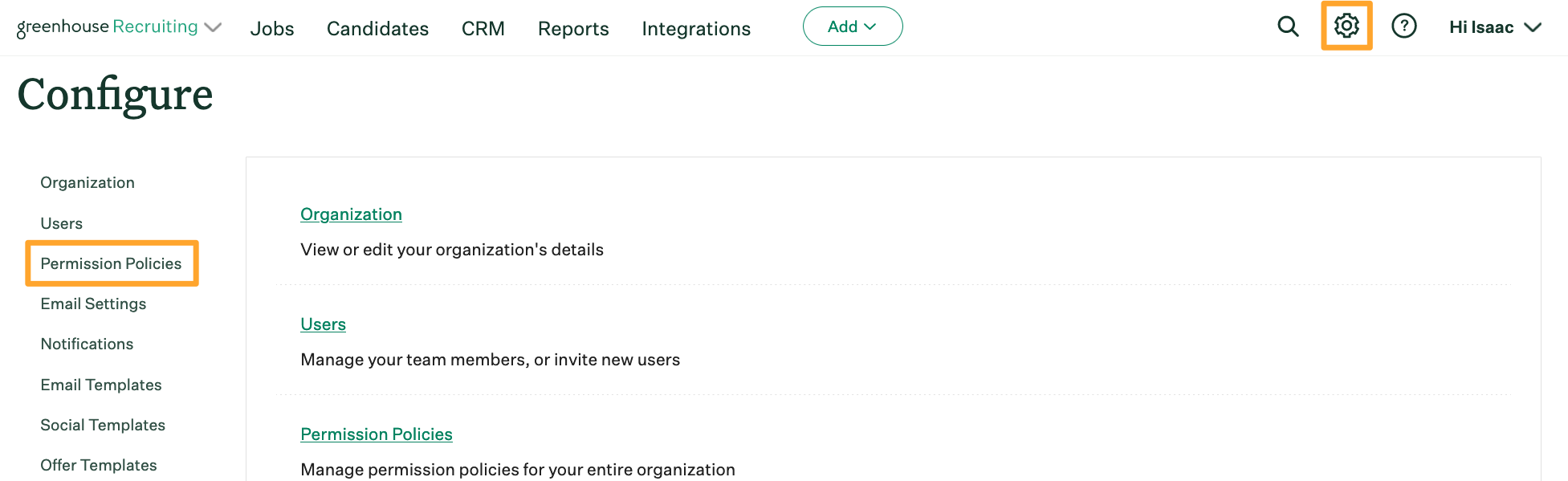1568x481 pixels.
Task: Choose Email Settings in the sidebar
Action: [93, 304]
